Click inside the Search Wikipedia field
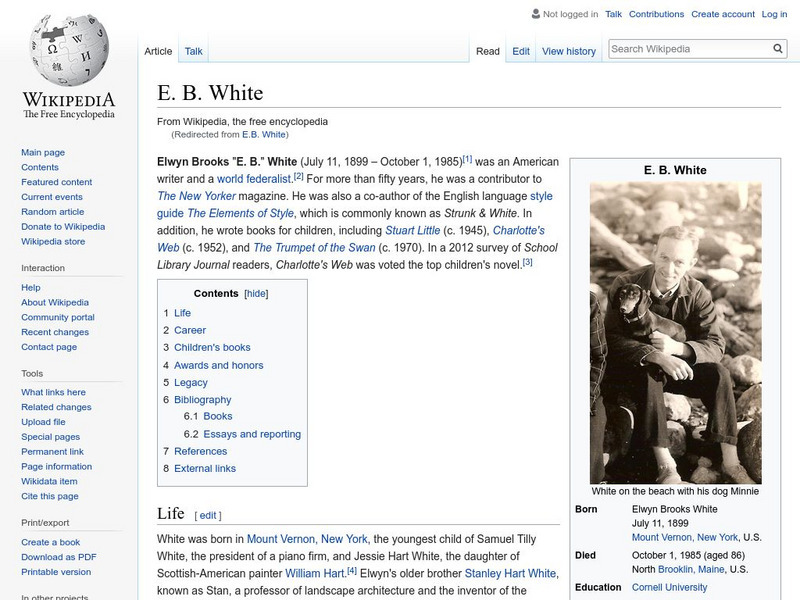Viewport: 800px width, 600px height. click(x=688, y=49)
